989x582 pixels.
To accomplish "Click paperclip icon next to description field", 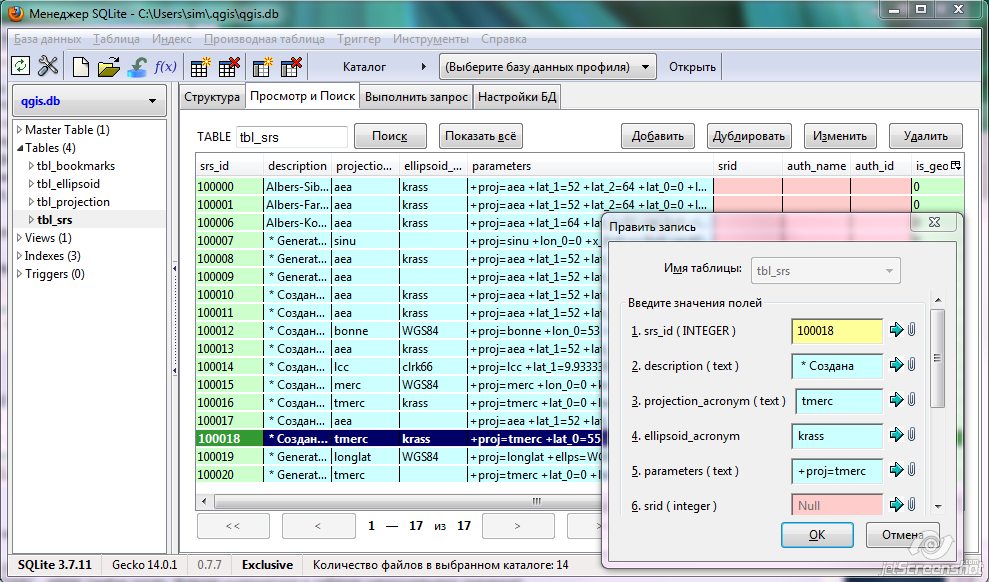I will [x=911, y=365].
